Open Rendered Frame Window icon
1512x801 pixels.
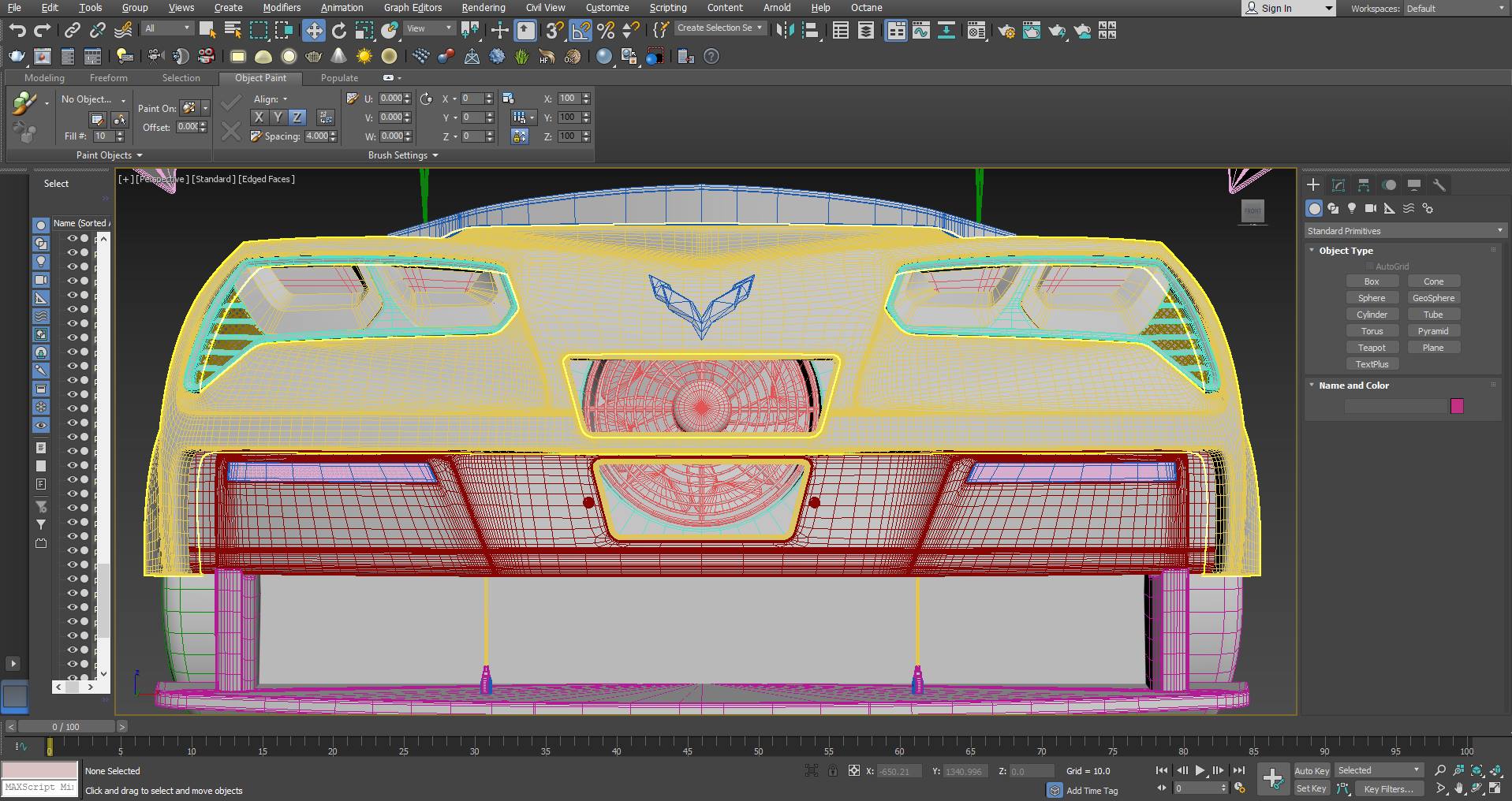point(1032,31)
